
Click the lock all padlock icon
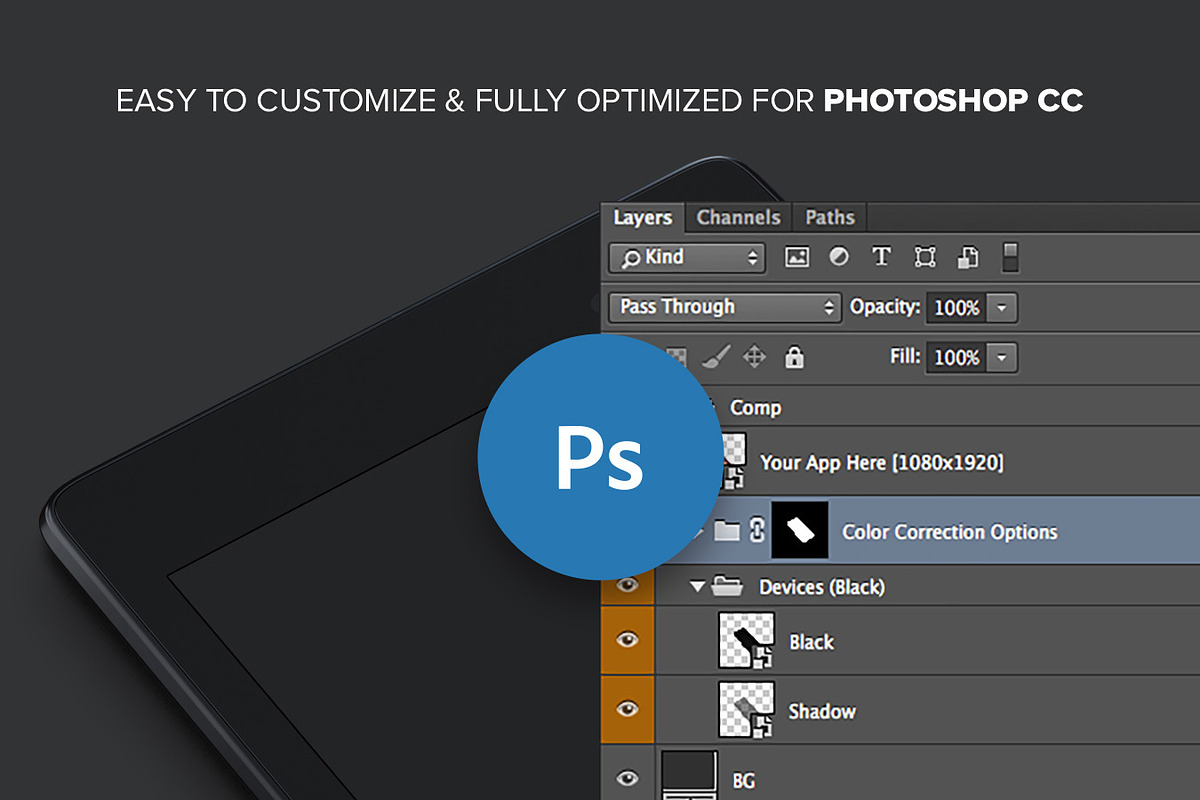point(795,356)
